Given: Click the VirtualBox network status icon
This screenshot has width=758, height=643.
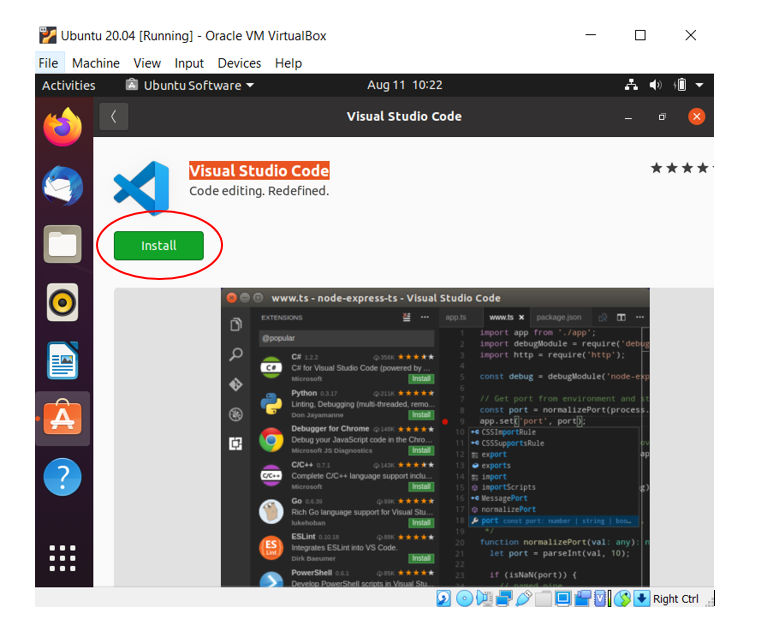Looking at the screenshot, I should point(504,599).
